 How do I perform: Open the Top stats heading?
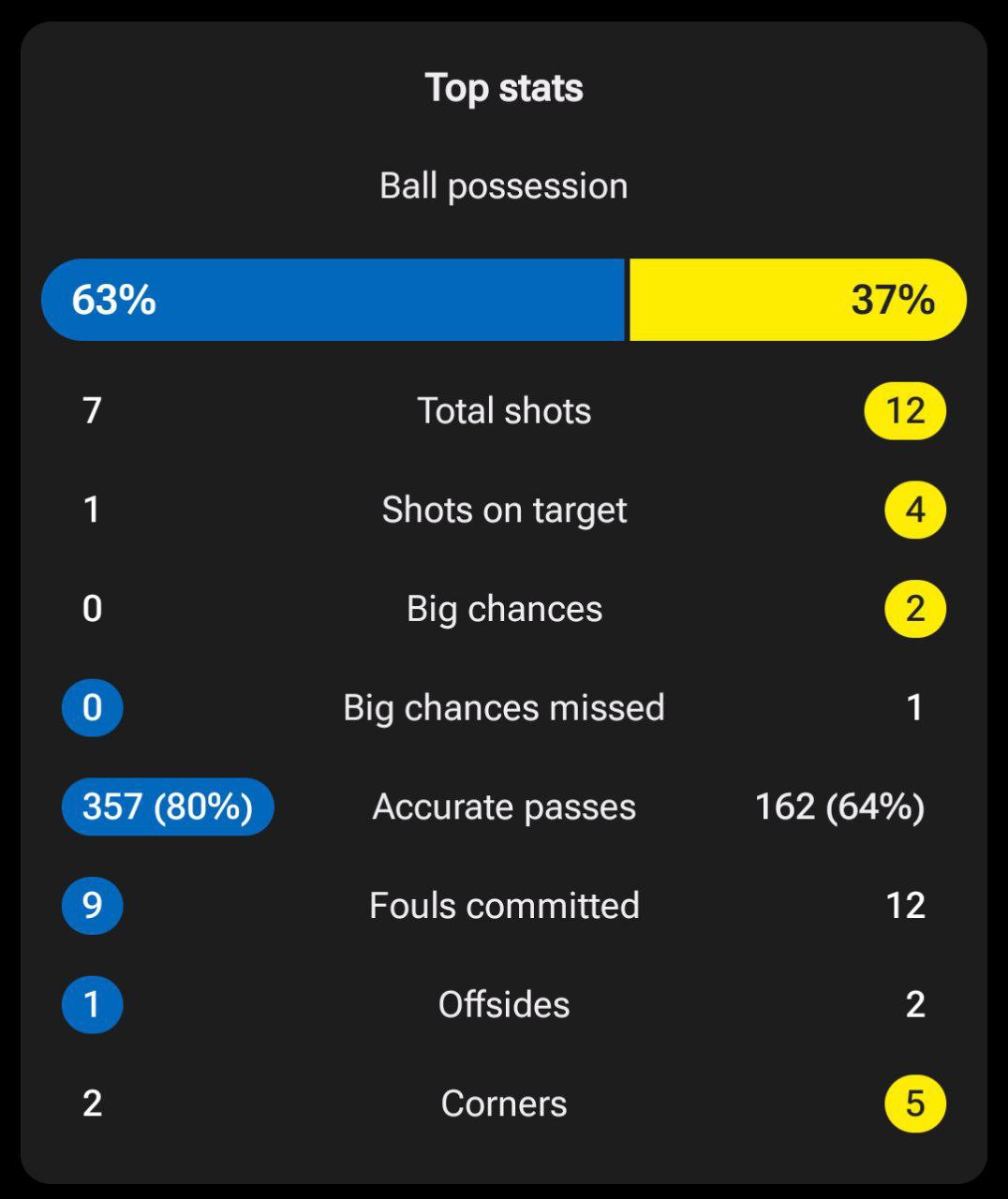504,88
